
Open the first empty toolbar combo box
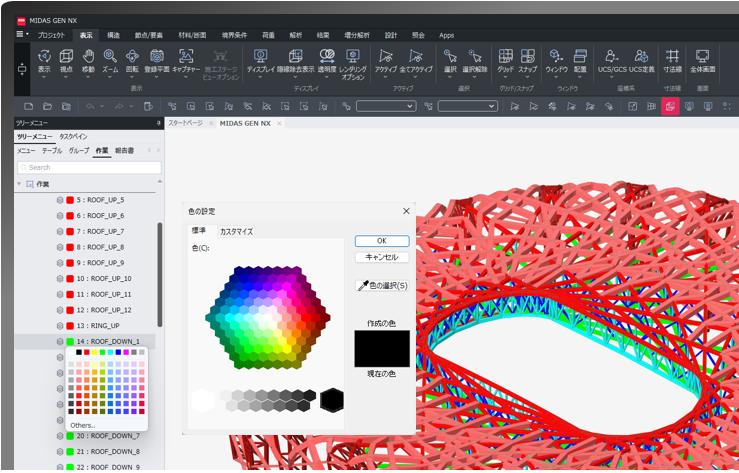(386, 106)
